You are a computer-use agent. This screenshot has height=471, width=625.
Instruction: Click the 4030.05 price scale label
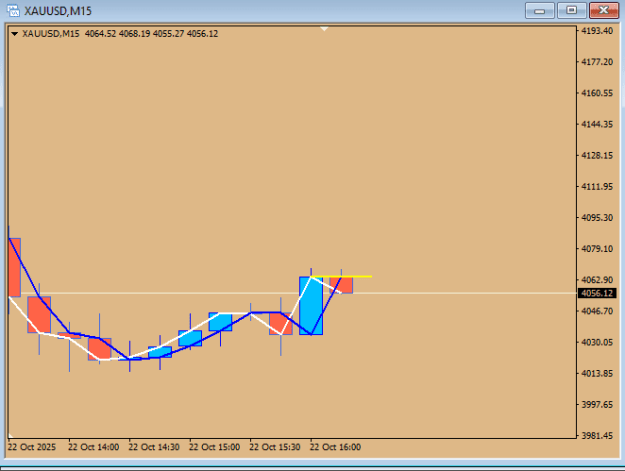click(597, 342)
